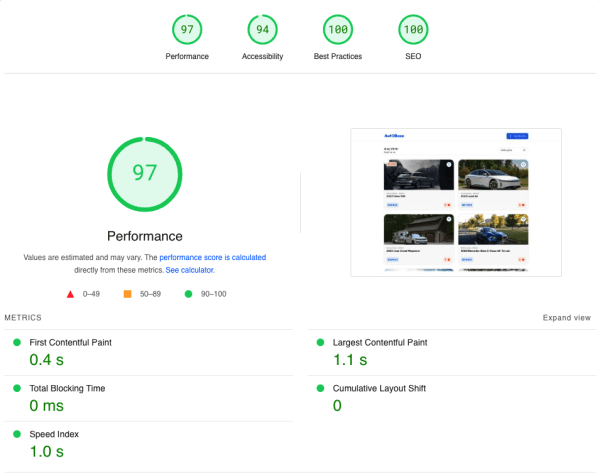
Task: Click the Performance score gauge showing 97
Action: click(187, 29)
